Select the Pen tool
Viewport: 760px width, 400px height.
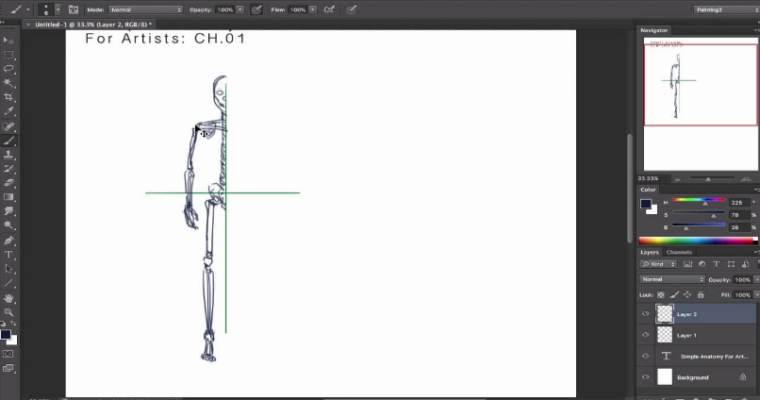point(8,240)
